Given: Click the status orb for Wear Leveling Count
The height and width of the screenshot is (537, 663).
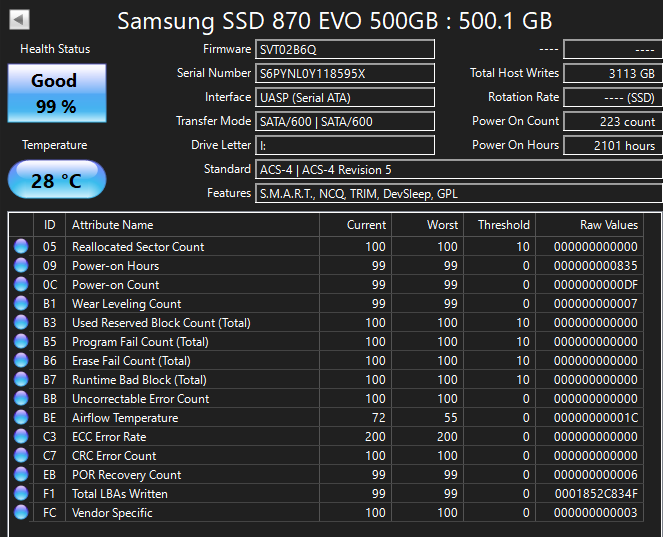Looking at the screenshot, I should pyautogui.click(x=21, y=303).
